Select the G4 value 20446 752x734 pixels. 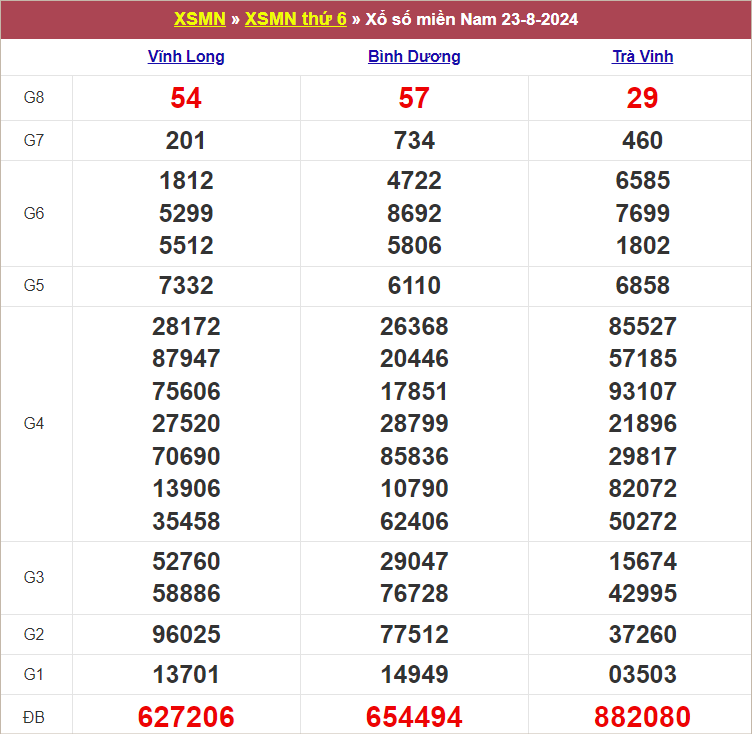[x=414, y=359]
